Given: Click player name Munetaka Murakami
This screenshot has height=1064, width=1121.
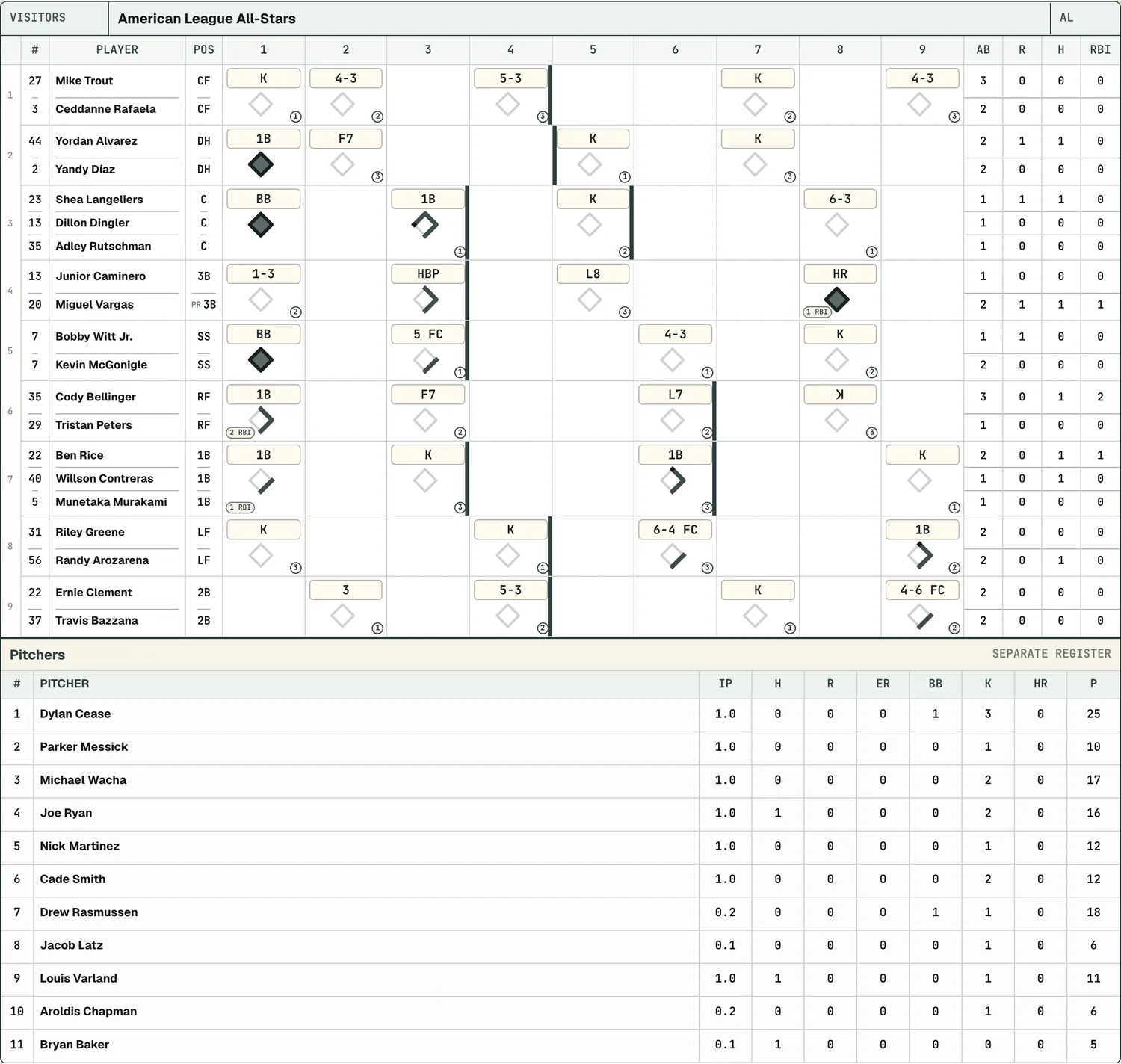Looking at the screenshot, I should (x=111, y=502).
